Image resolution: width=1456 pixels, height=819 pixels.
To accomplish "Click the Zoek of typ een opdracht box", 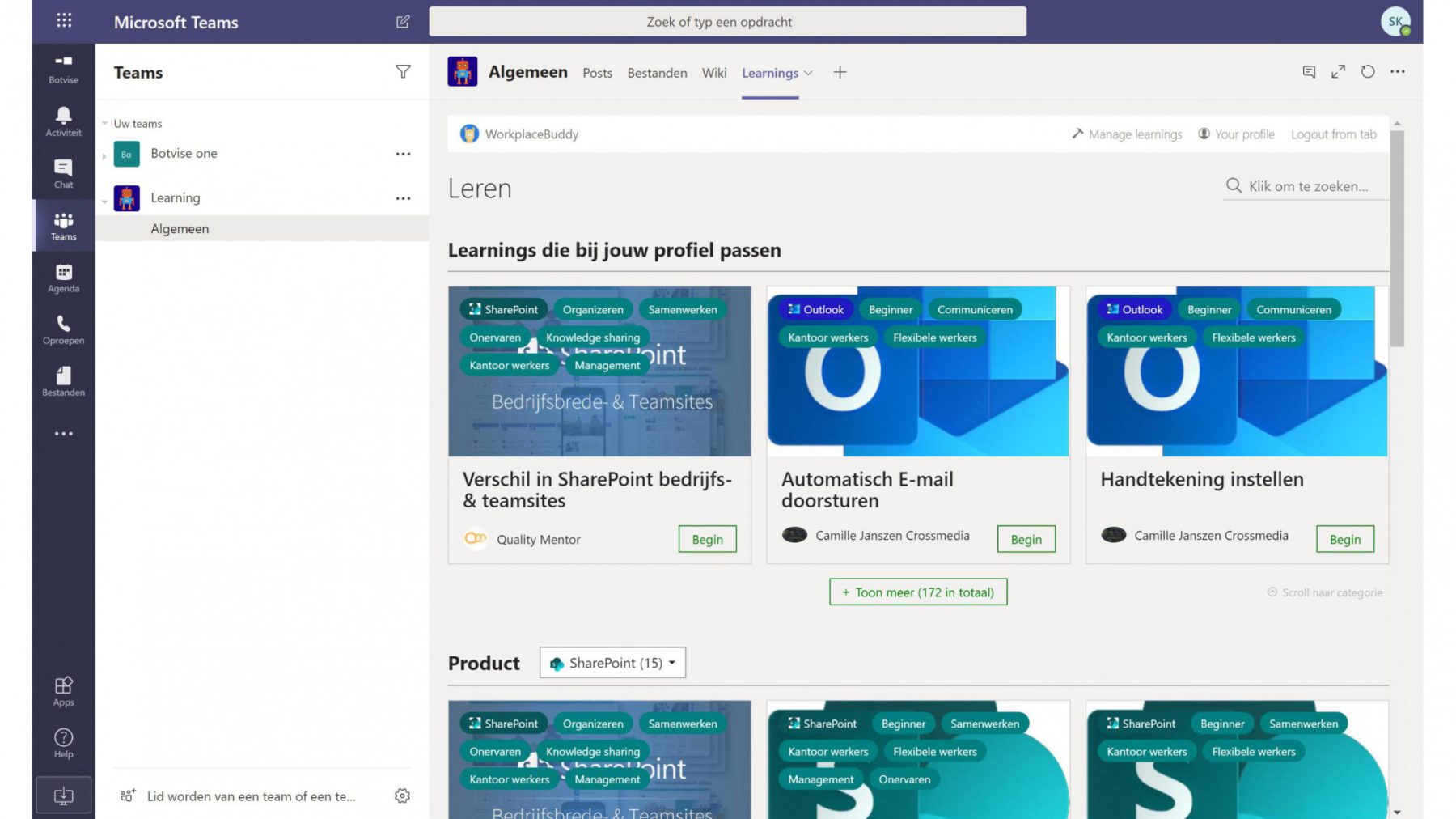I will tap(727, 22).
